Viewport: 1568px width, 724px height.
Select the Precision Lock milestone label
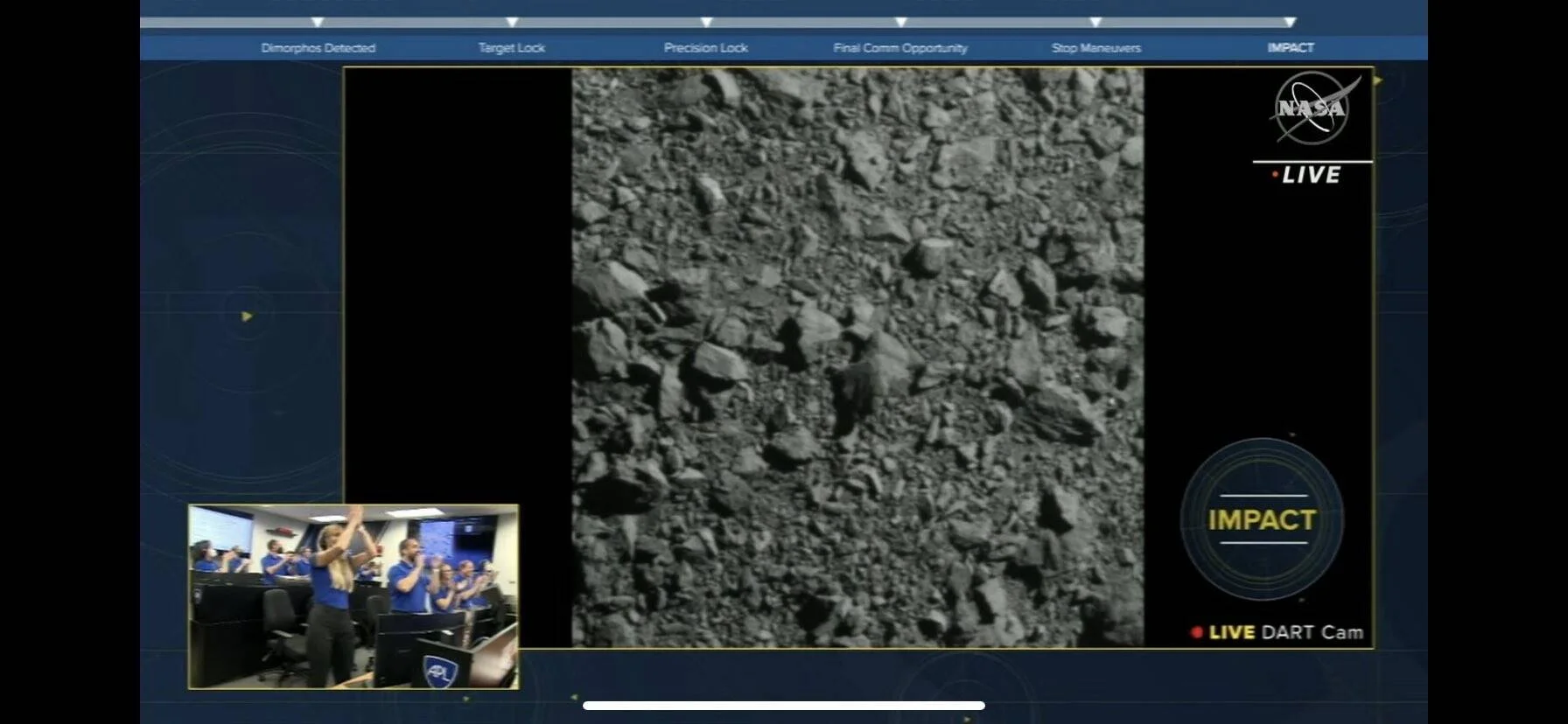706,48
